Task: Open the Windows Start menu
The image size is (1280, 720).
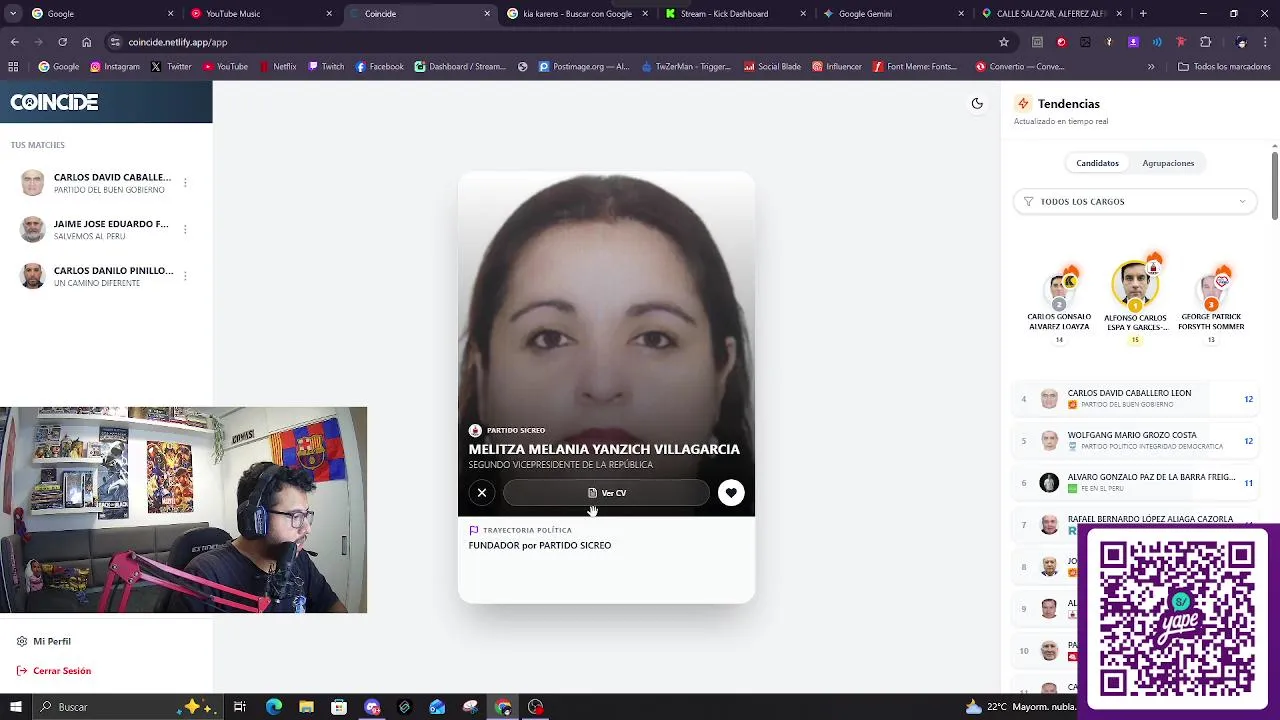Action: pyautogui.click(x=15, y=707)
